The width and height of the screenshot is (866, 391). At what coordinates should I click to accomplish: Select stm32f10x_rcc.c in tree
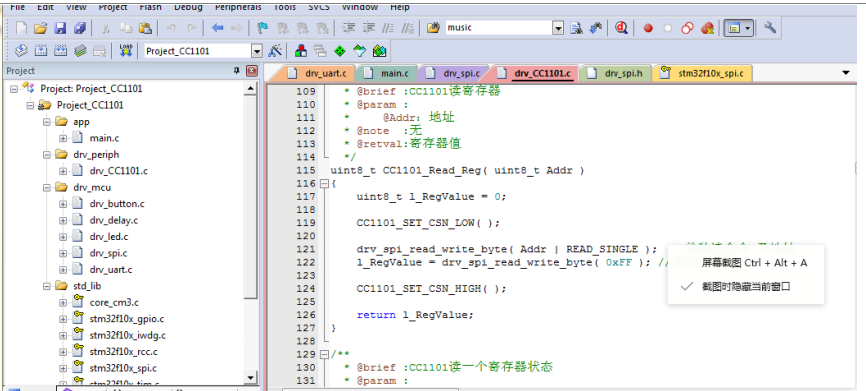[x=123, y=352]
